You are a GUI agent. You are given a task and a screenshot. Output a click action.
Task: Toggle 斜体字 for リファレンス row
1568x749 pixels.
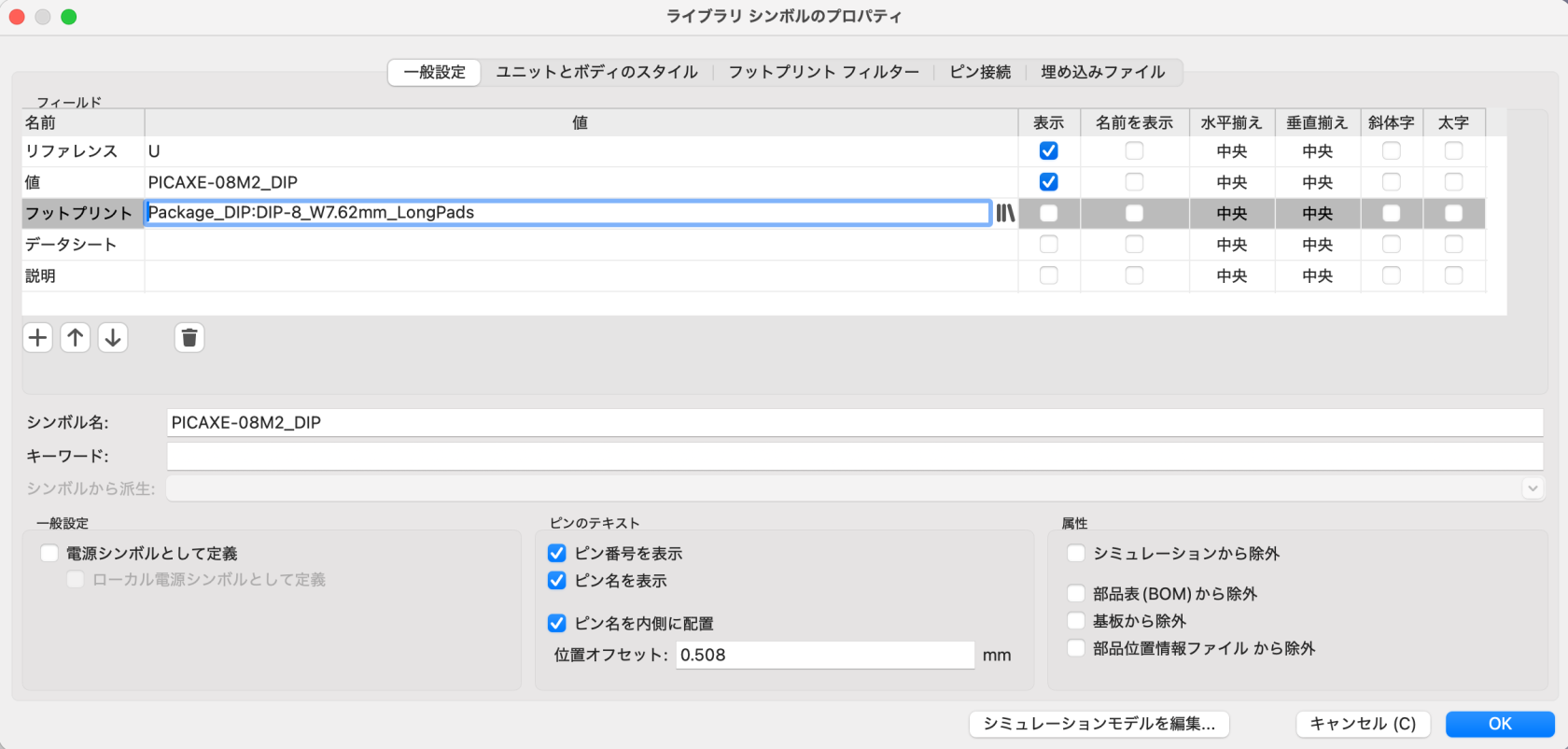tap(1392, 150)
